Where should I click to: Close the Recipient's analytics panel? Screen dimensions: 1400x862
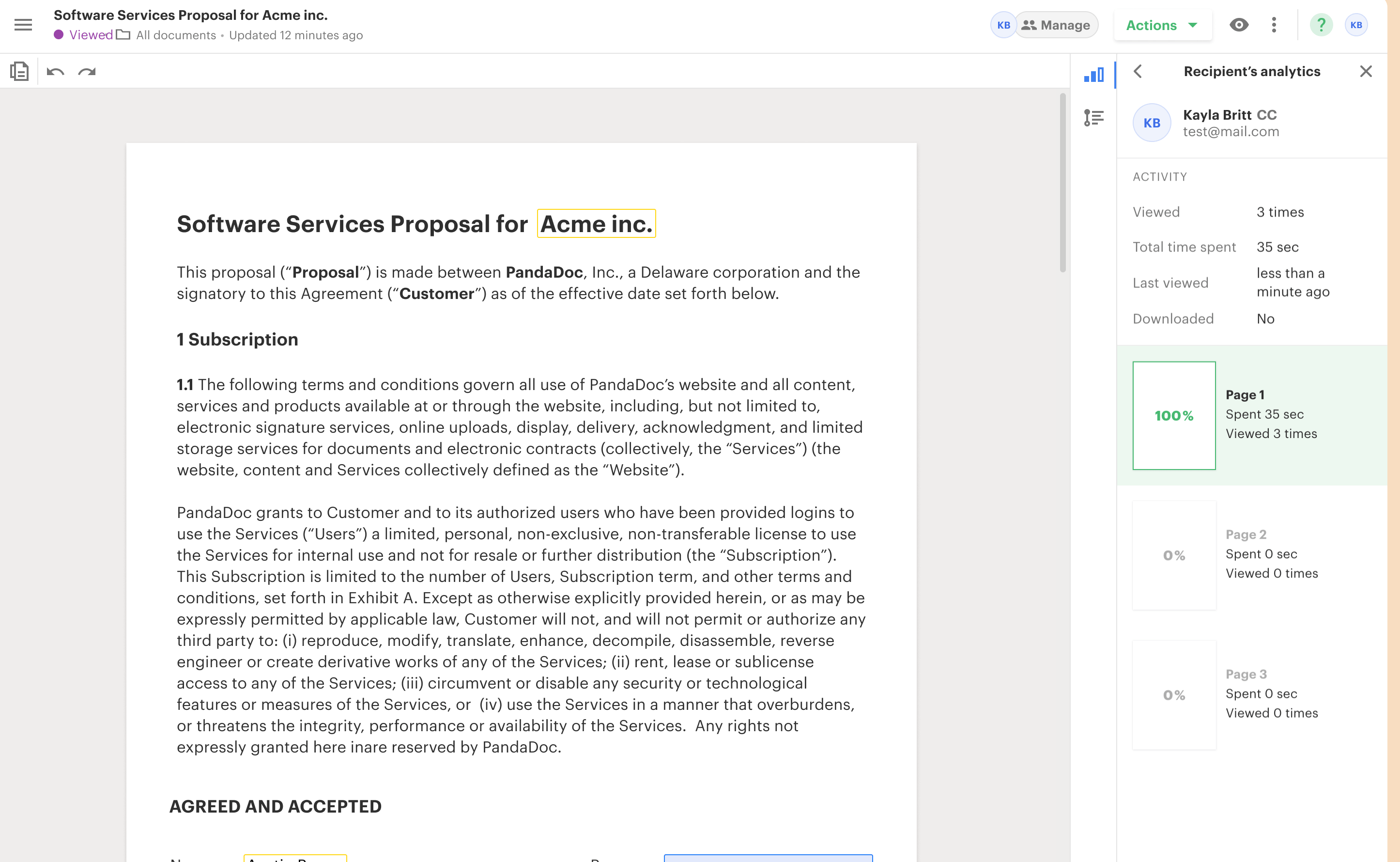coord(1366,71)
